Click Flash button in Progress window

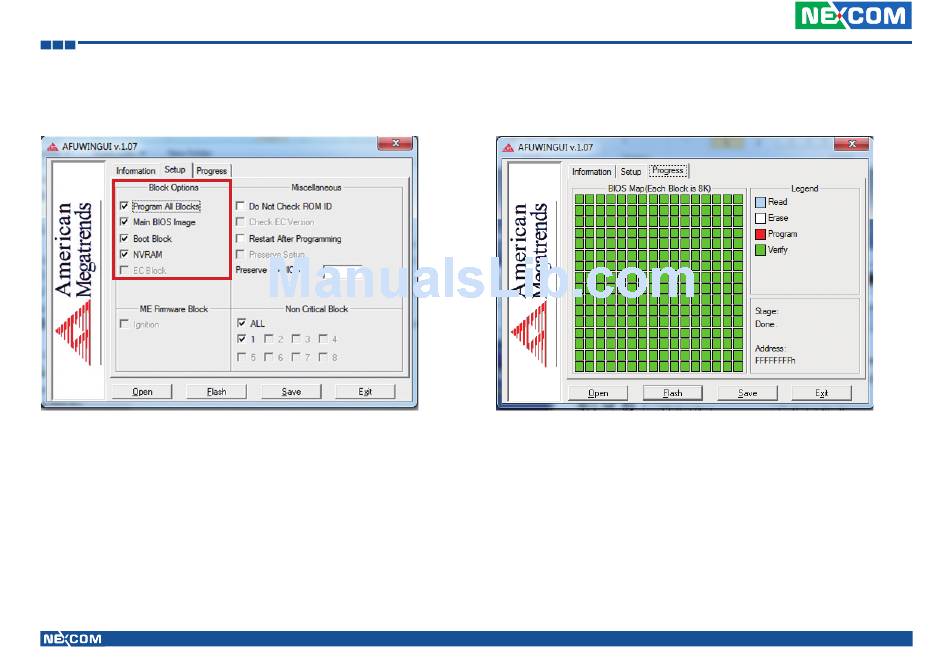coord(673,393)
